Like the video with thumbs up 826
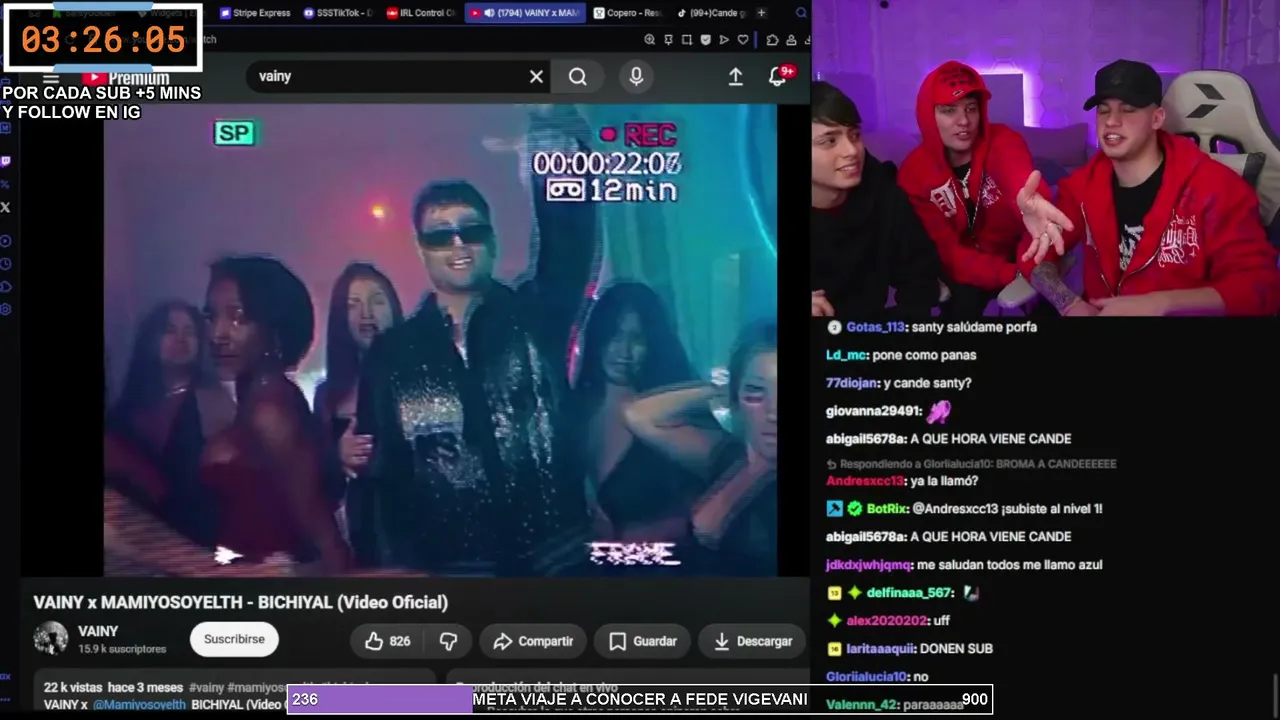1280x720 pixels. click(388, 641)
